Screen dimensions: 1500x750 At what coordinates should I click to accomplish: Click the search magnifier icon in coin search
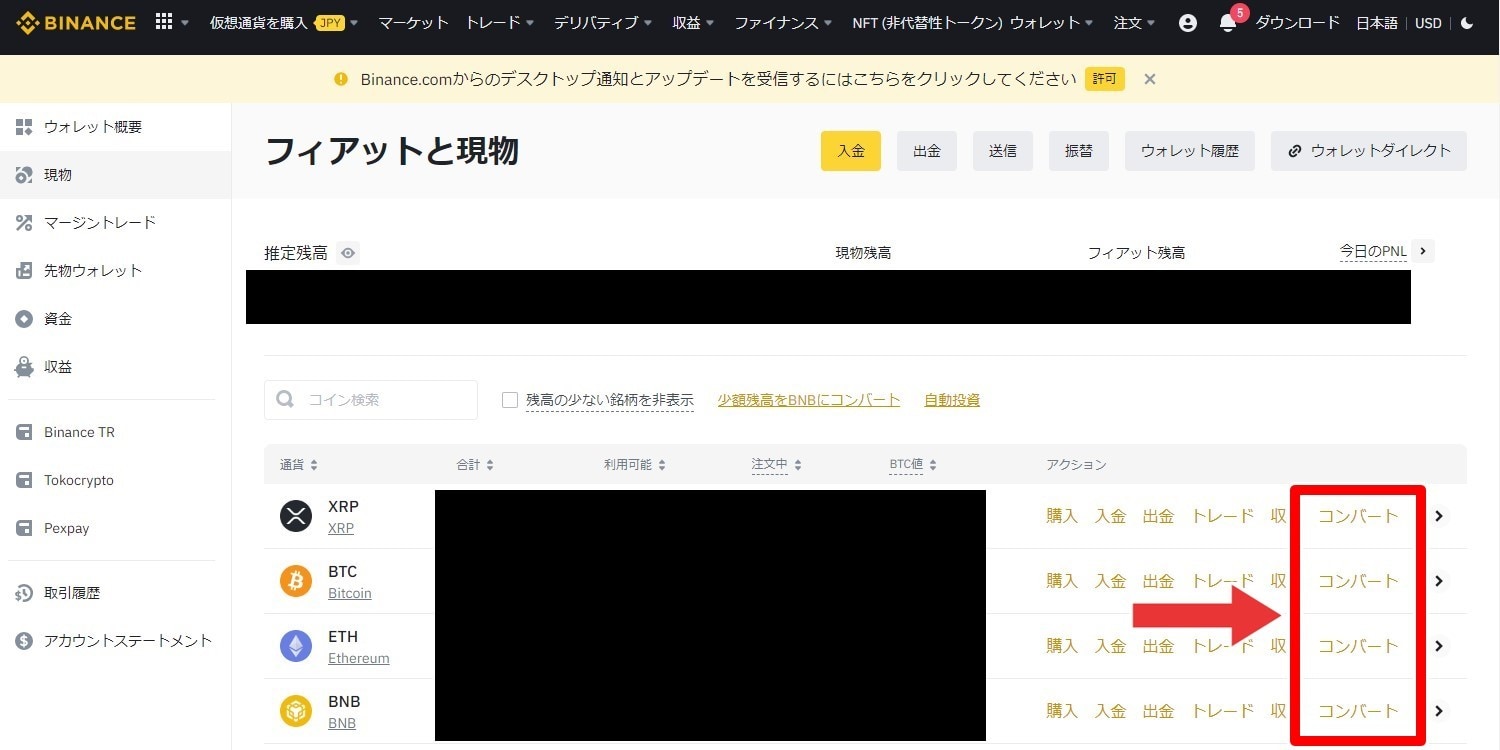coord(285,400)
